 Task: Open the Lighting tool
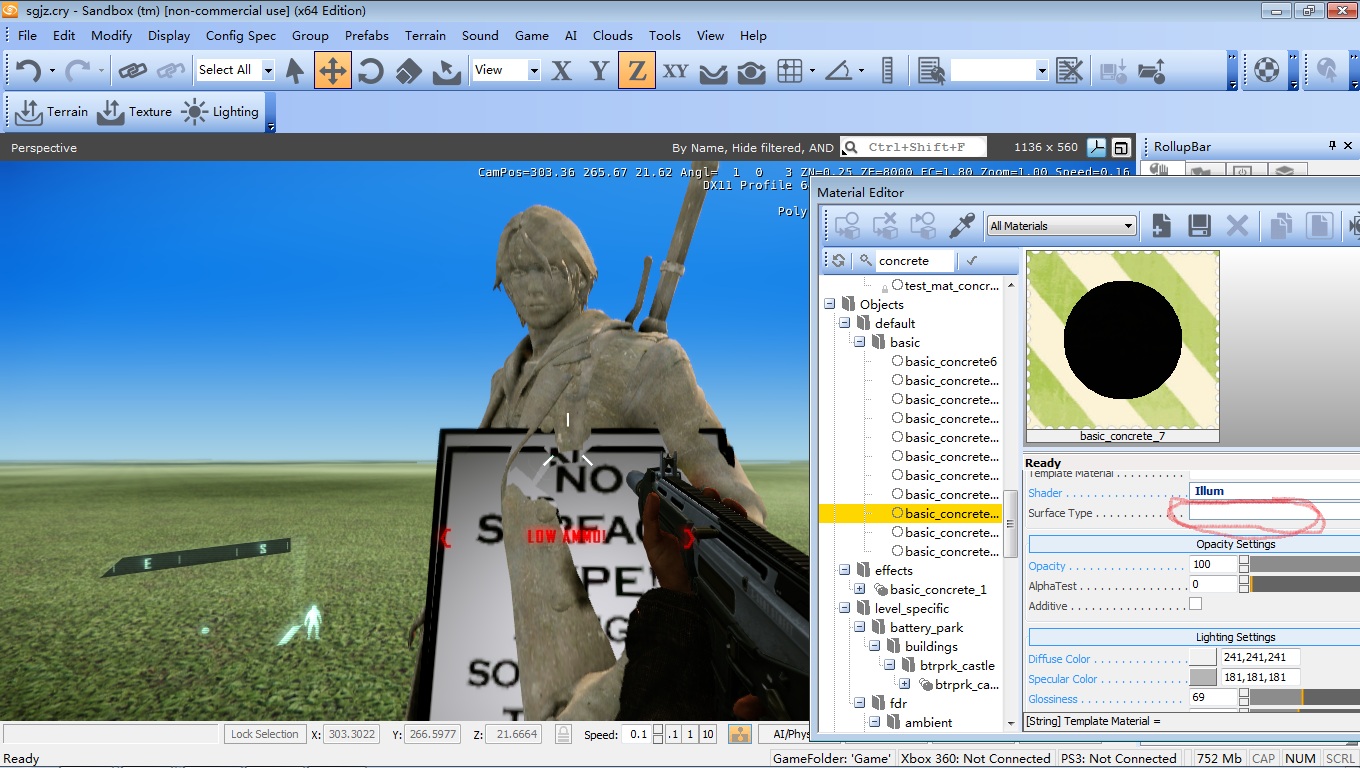pyautogui.click(x=220, y=112)
